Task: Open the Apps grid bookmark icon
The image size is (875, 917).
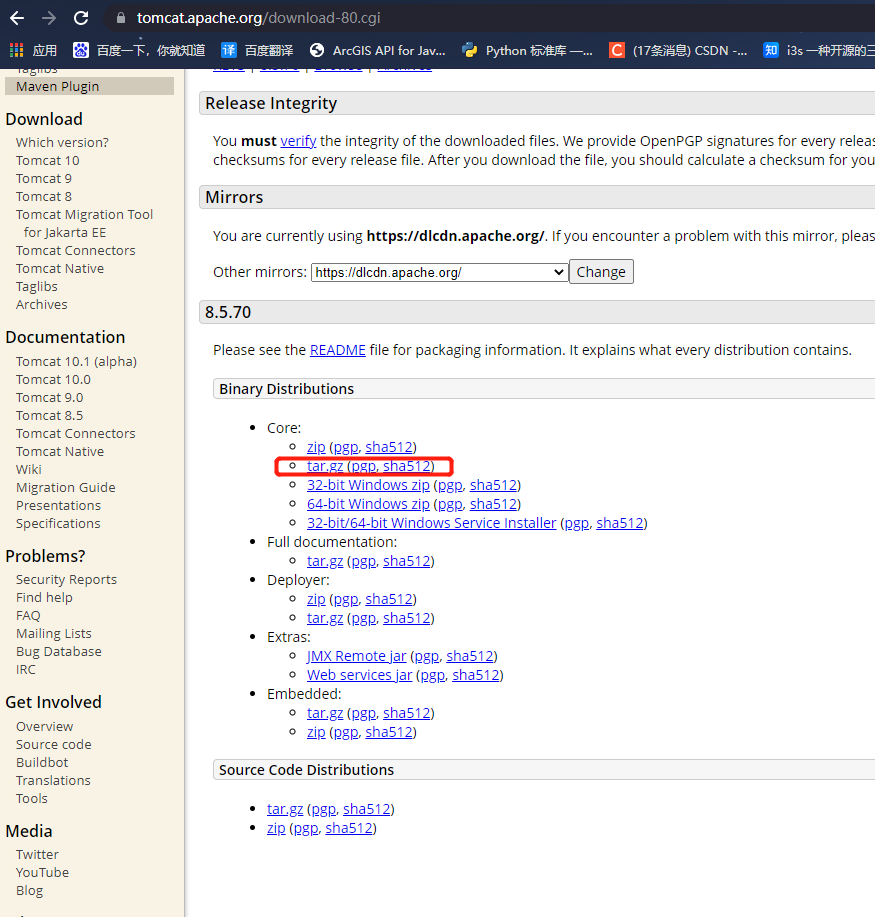Action: point(16,50)
